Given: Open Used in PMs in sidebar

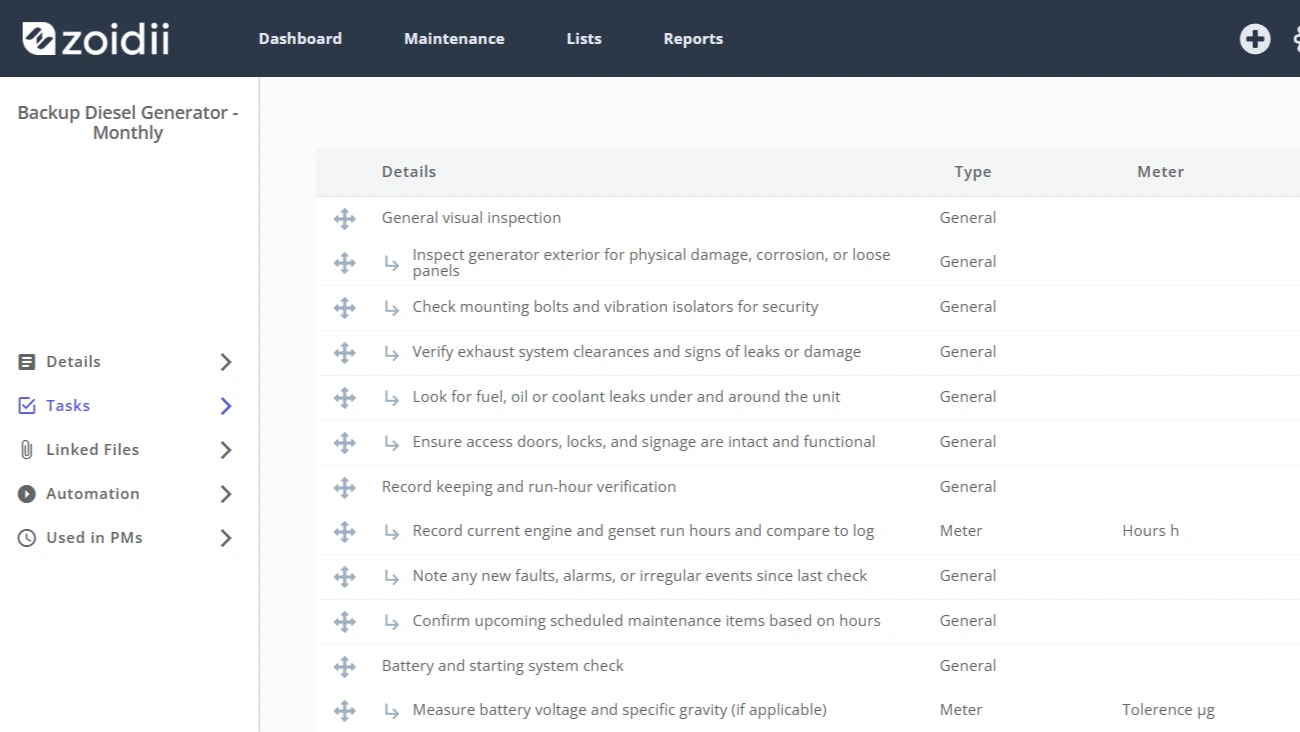Looking at the screenshot, I should point(94,538).
